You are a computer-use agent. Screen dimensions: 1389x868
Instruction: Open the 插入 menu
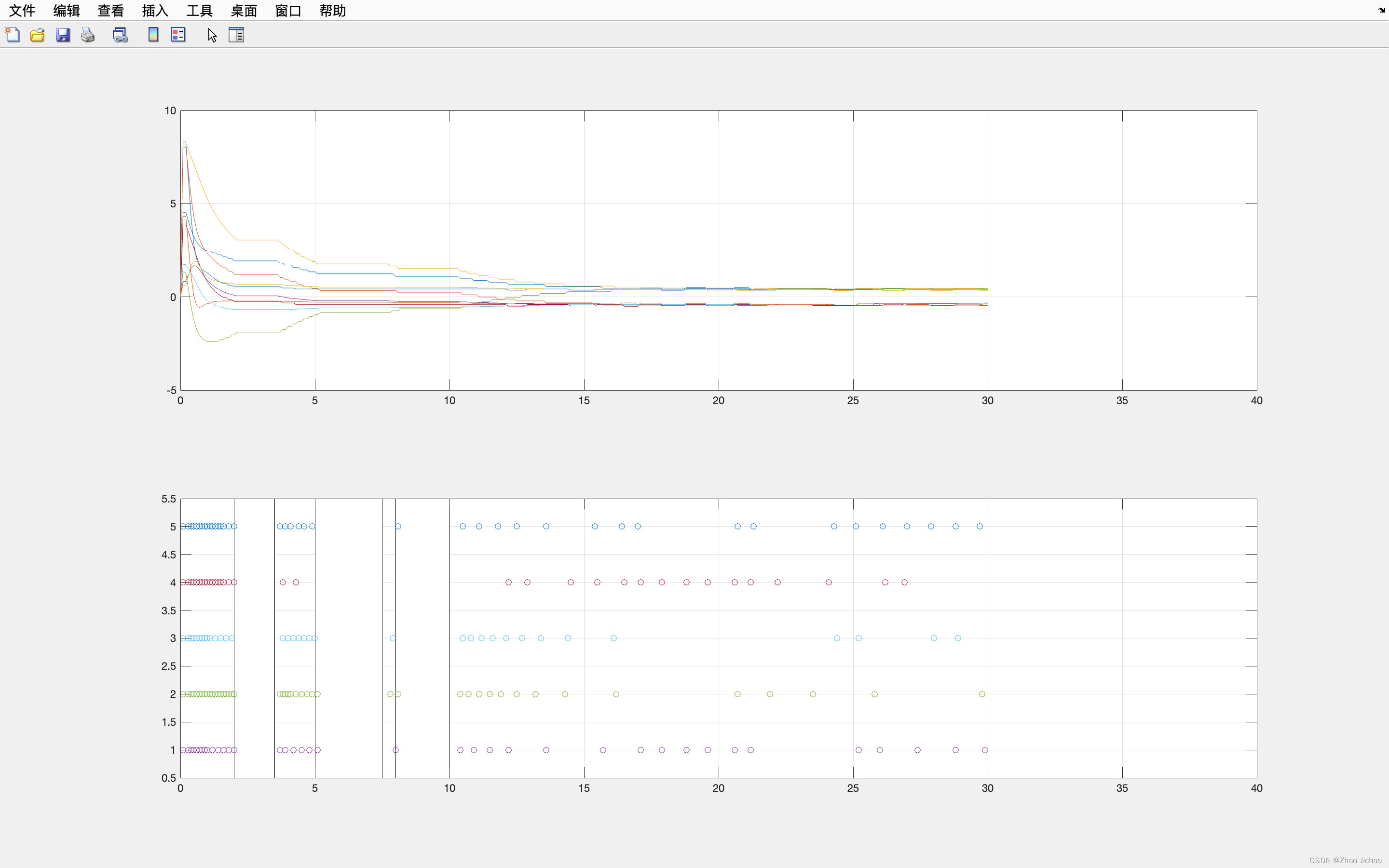tap(155, 10)
